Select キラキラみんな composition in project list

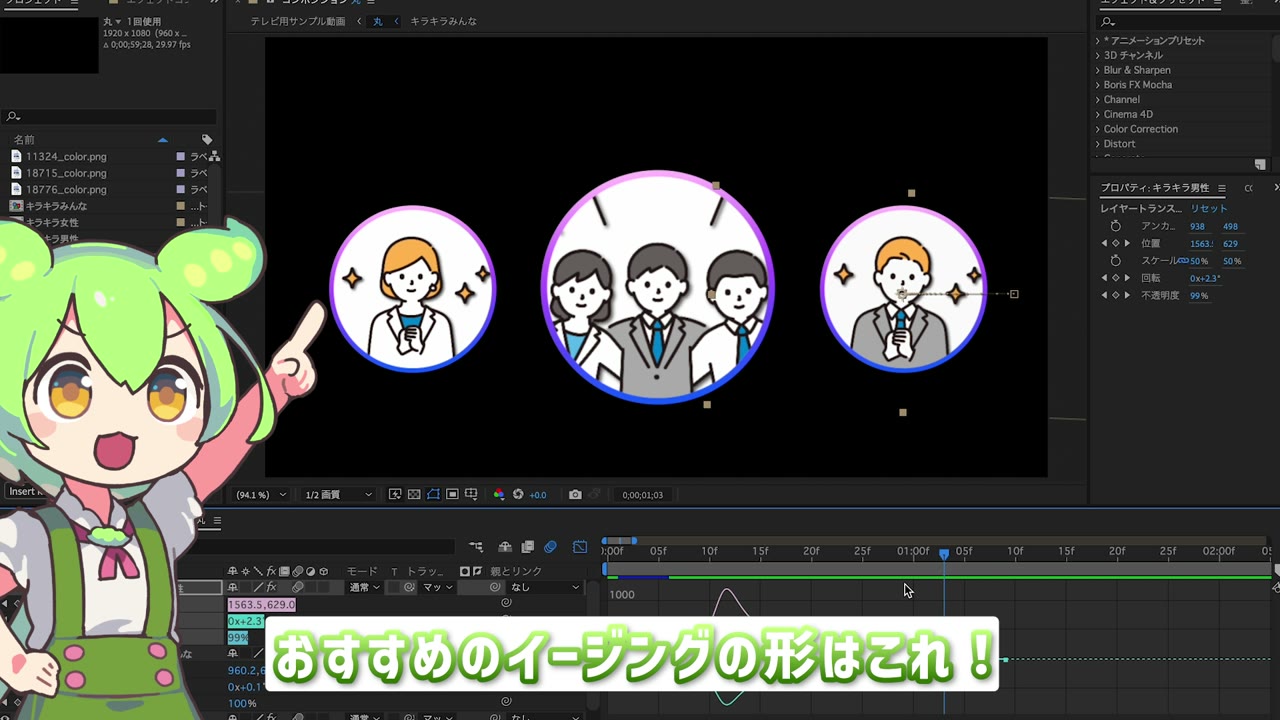[x=56, y=206]
